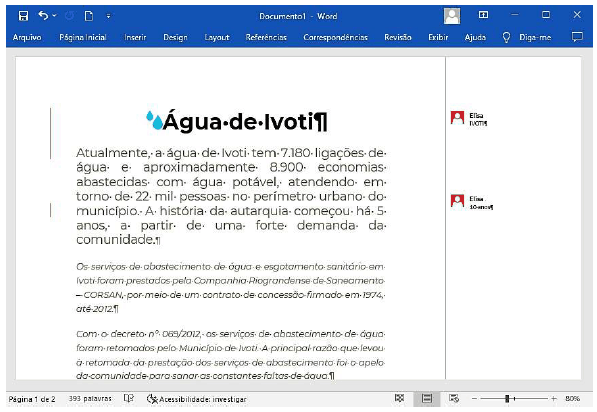597x412 pixels.
Task: Click the Save icon in the title bar
Action: [x=23, y=16]
